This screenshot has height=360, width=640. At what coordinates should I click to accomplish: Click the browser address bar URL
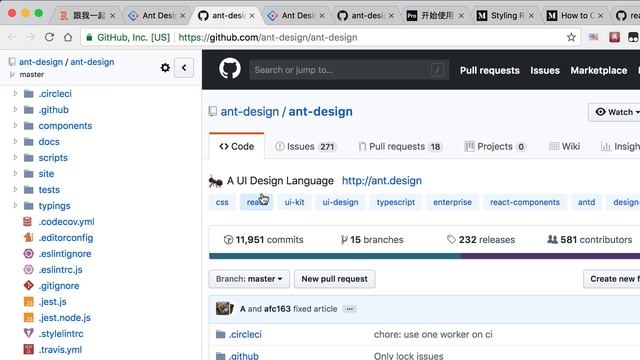click(268, 37)
